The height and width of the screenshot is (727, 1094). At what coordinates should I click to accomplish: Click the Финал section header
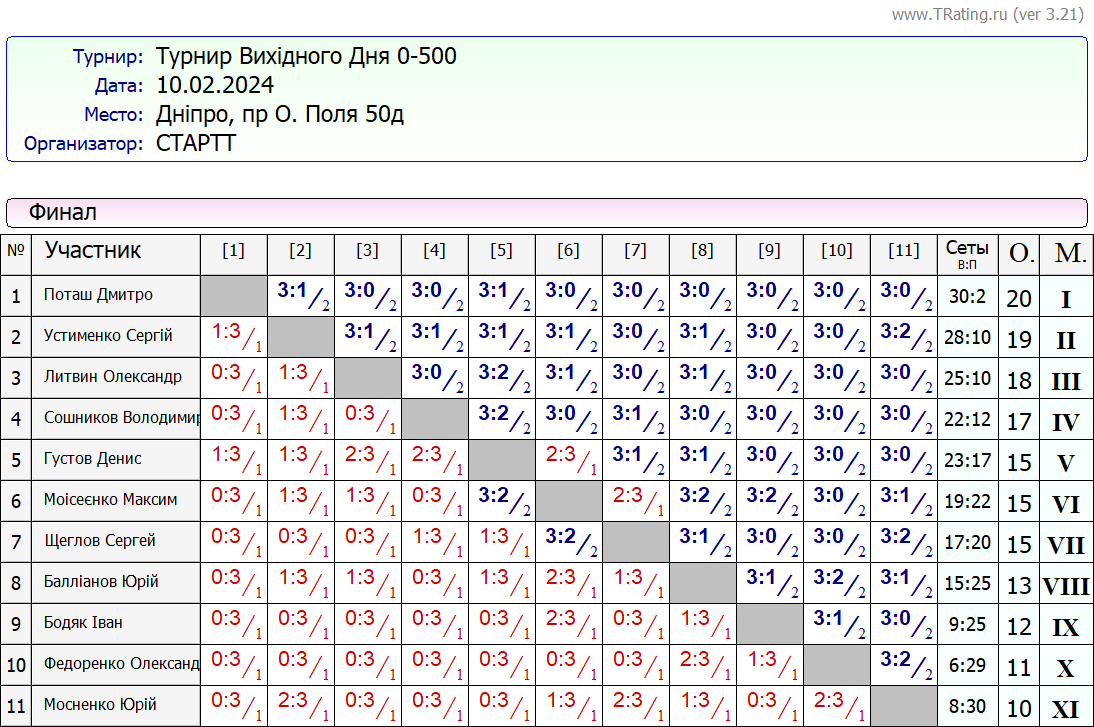tap(62, 212)
